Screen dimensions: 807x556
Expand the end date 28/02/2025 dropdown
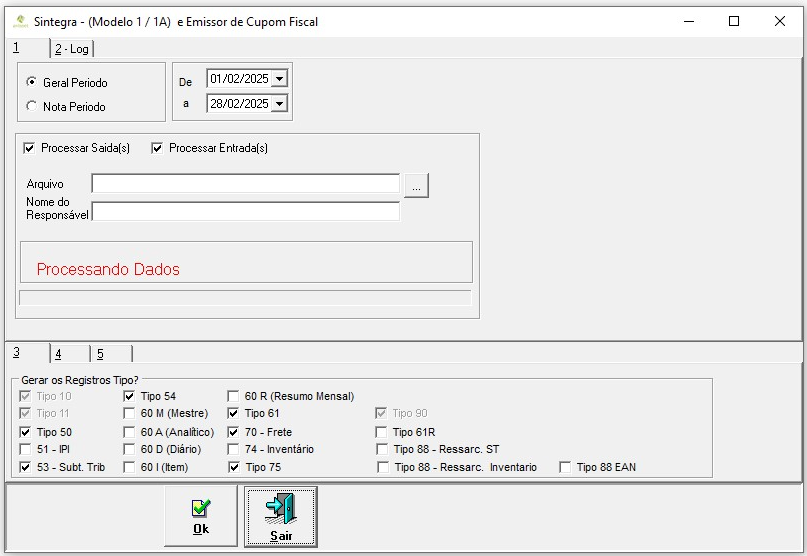(278, 104)
